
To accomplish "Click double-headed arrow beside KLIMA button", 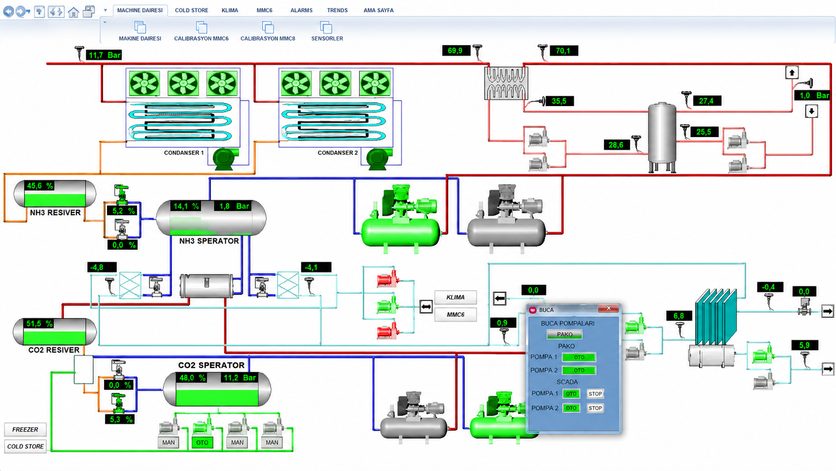I will [x=425, y=307].
